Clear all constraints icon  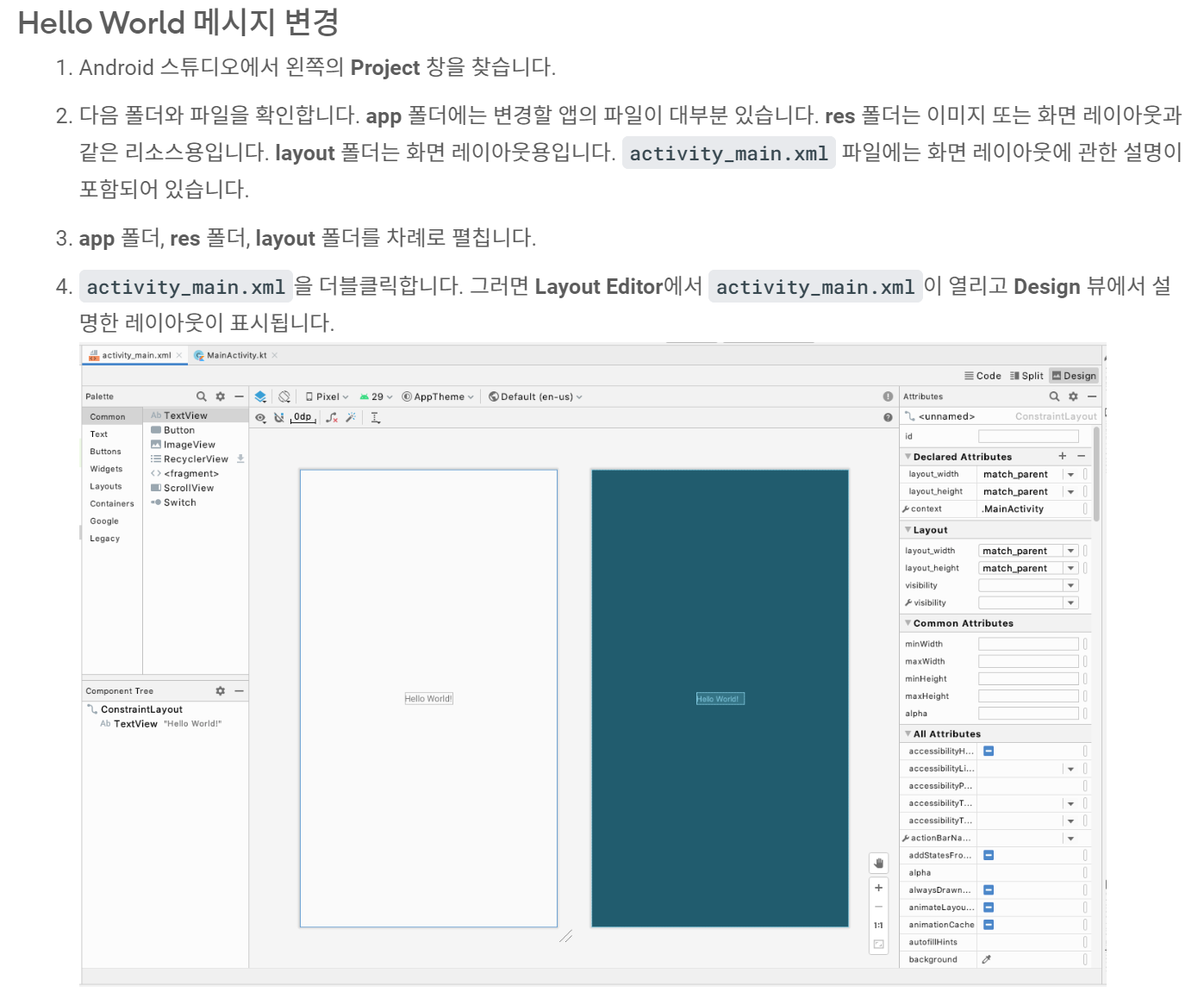point(332,417)
